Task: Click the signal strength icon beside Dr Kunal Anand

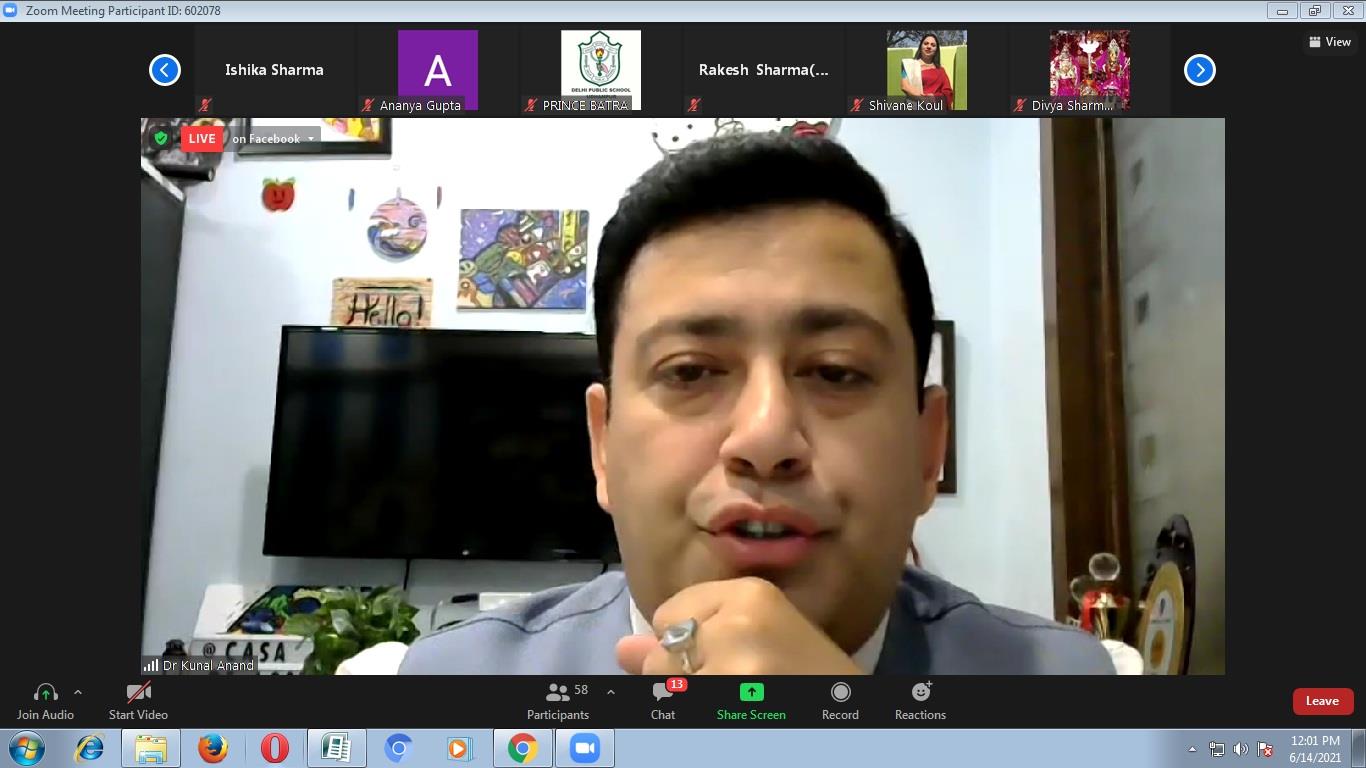Action: 151,665
